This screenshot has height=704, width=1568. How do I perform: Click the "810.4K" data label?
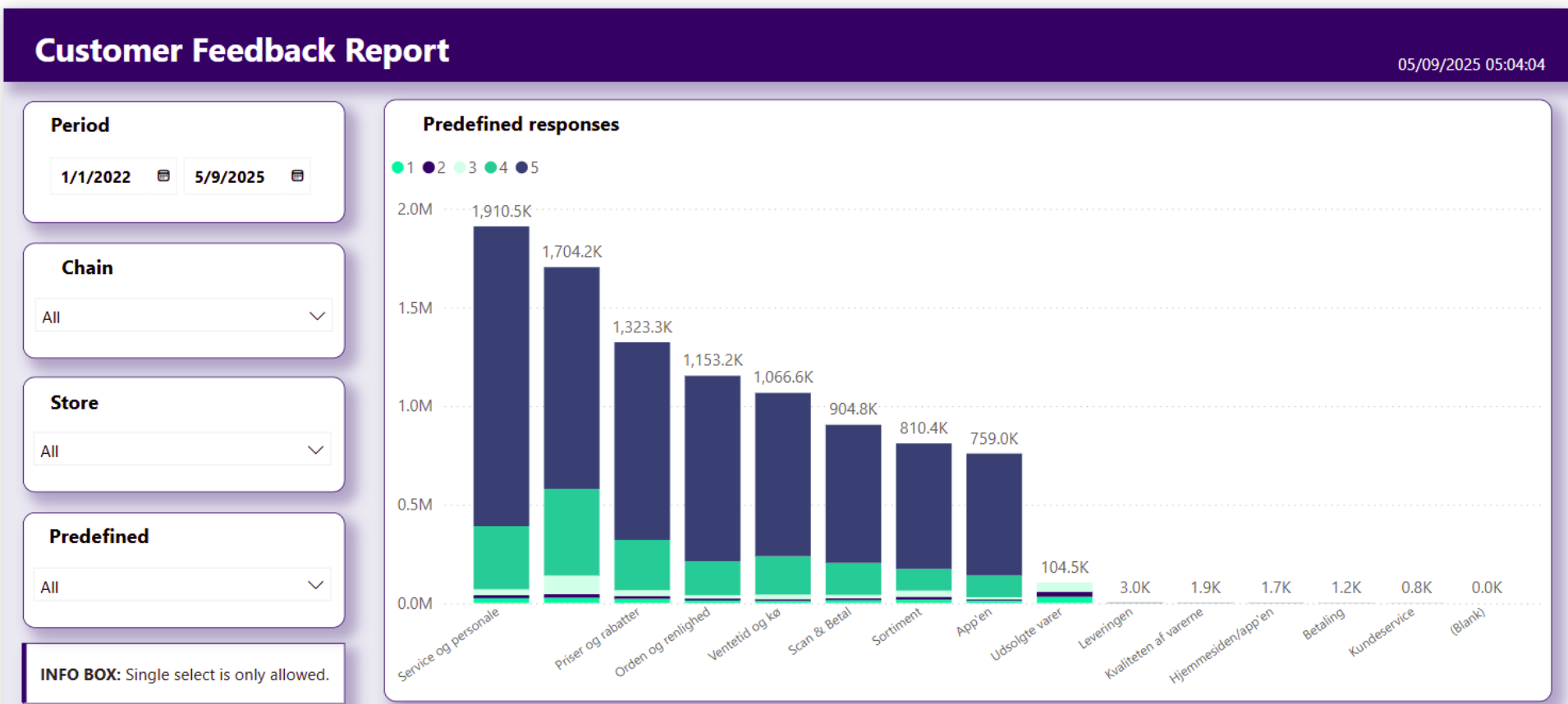click(924, 428)
